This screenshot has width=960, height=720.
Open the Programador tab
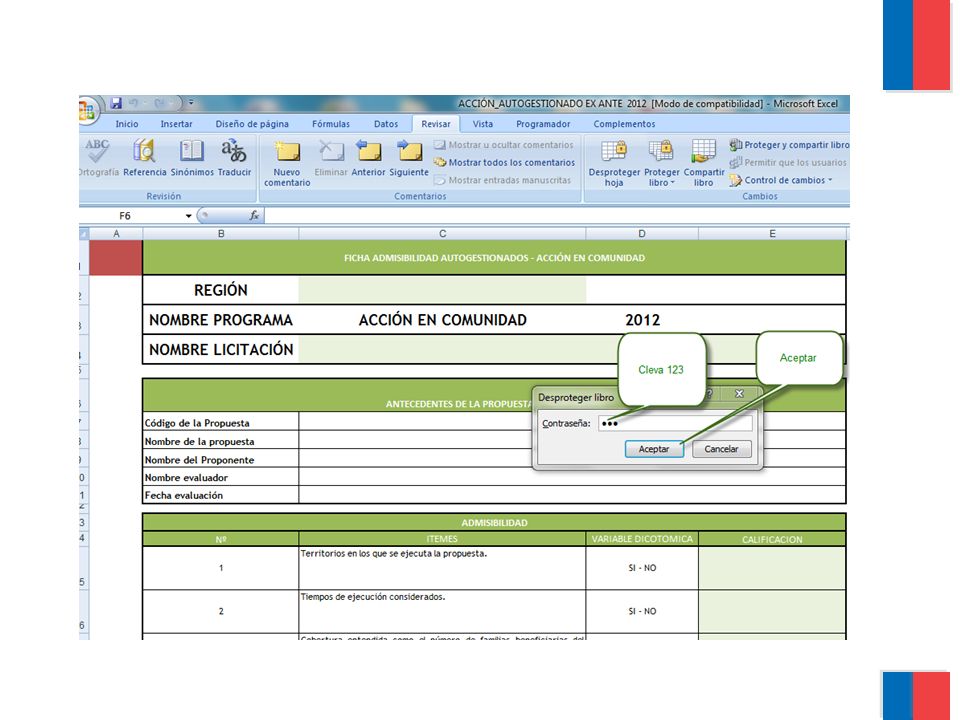click(543, 124)
